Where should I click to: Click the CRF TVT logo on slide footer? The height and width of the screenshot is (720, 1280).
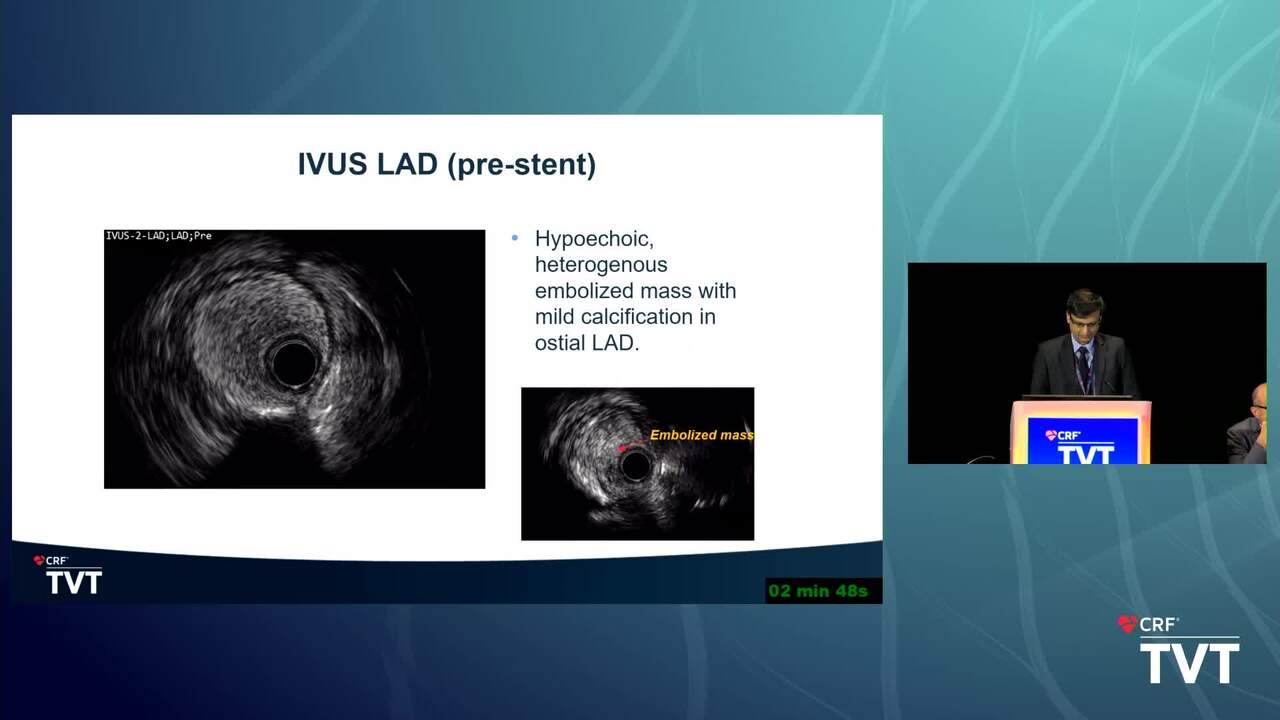coord(67,575)
